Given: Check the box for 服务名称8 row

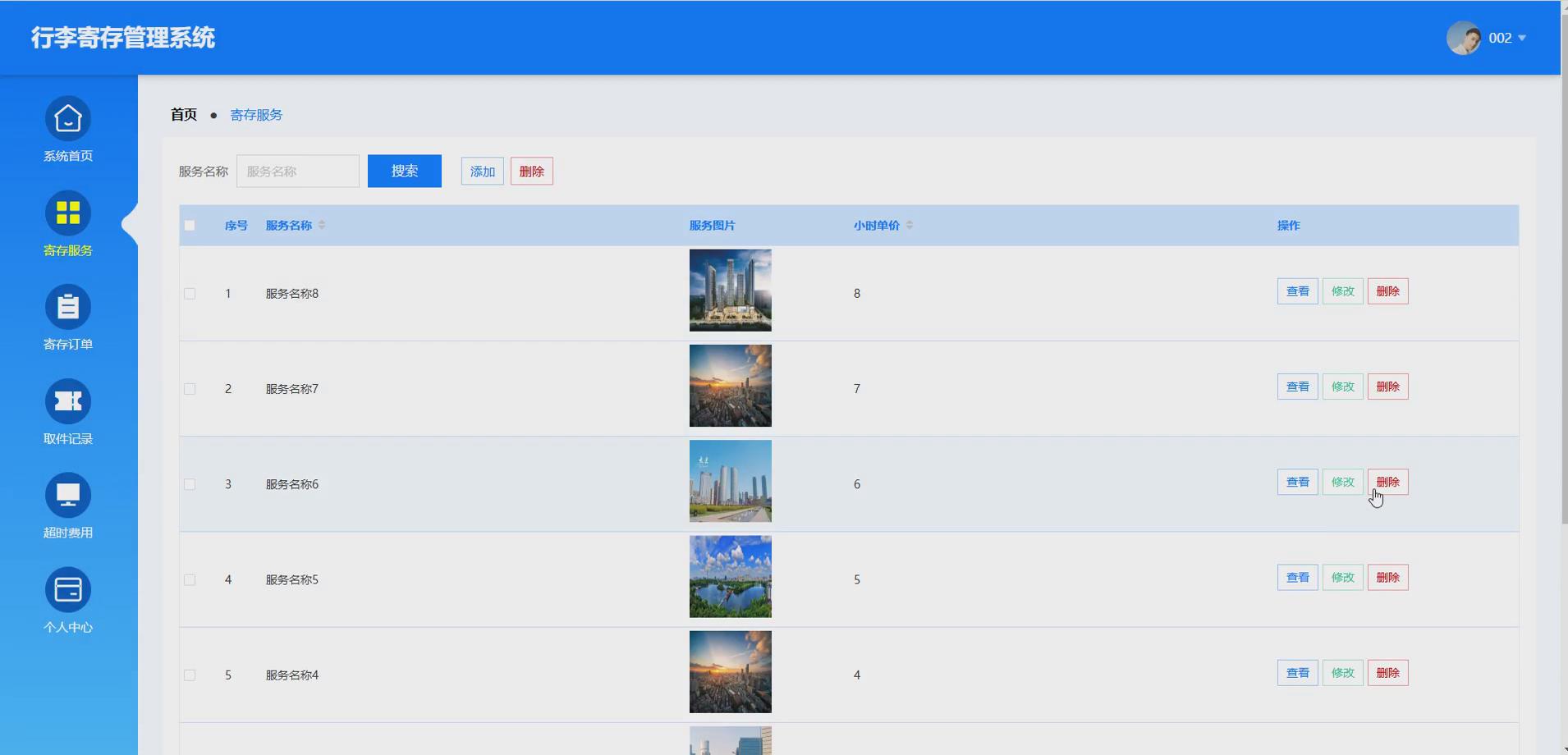Looking at the screenshot, I should [x=190, y=294].
